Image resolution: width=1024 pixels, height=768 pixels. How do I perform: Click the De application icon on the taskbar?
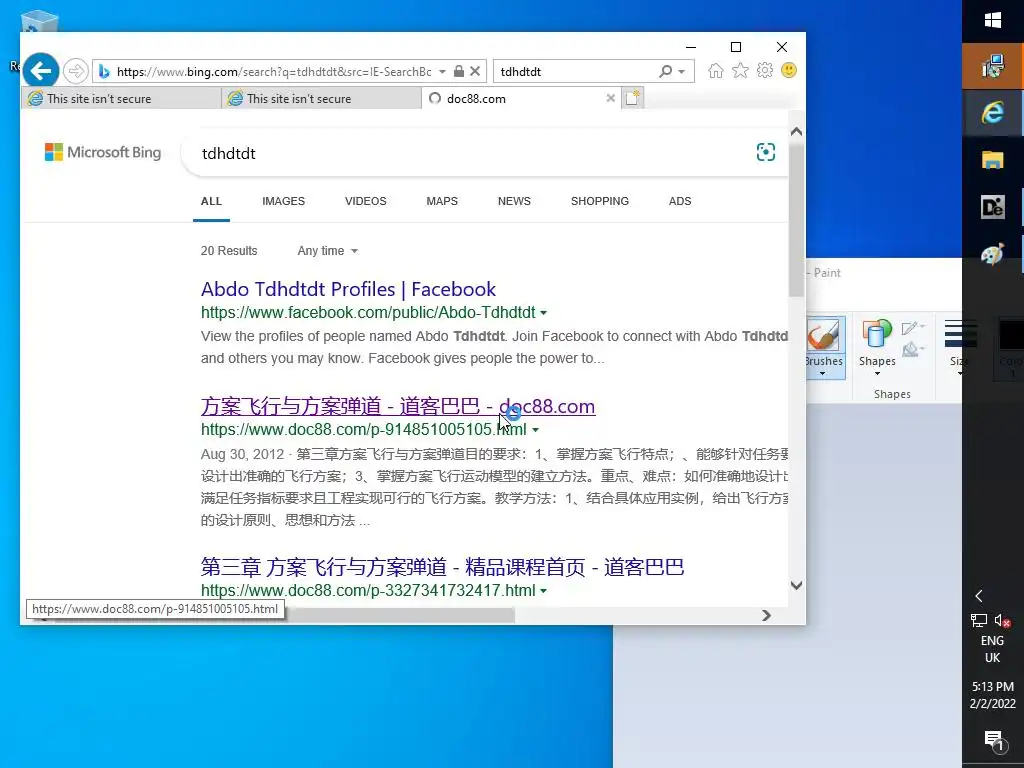993,207
